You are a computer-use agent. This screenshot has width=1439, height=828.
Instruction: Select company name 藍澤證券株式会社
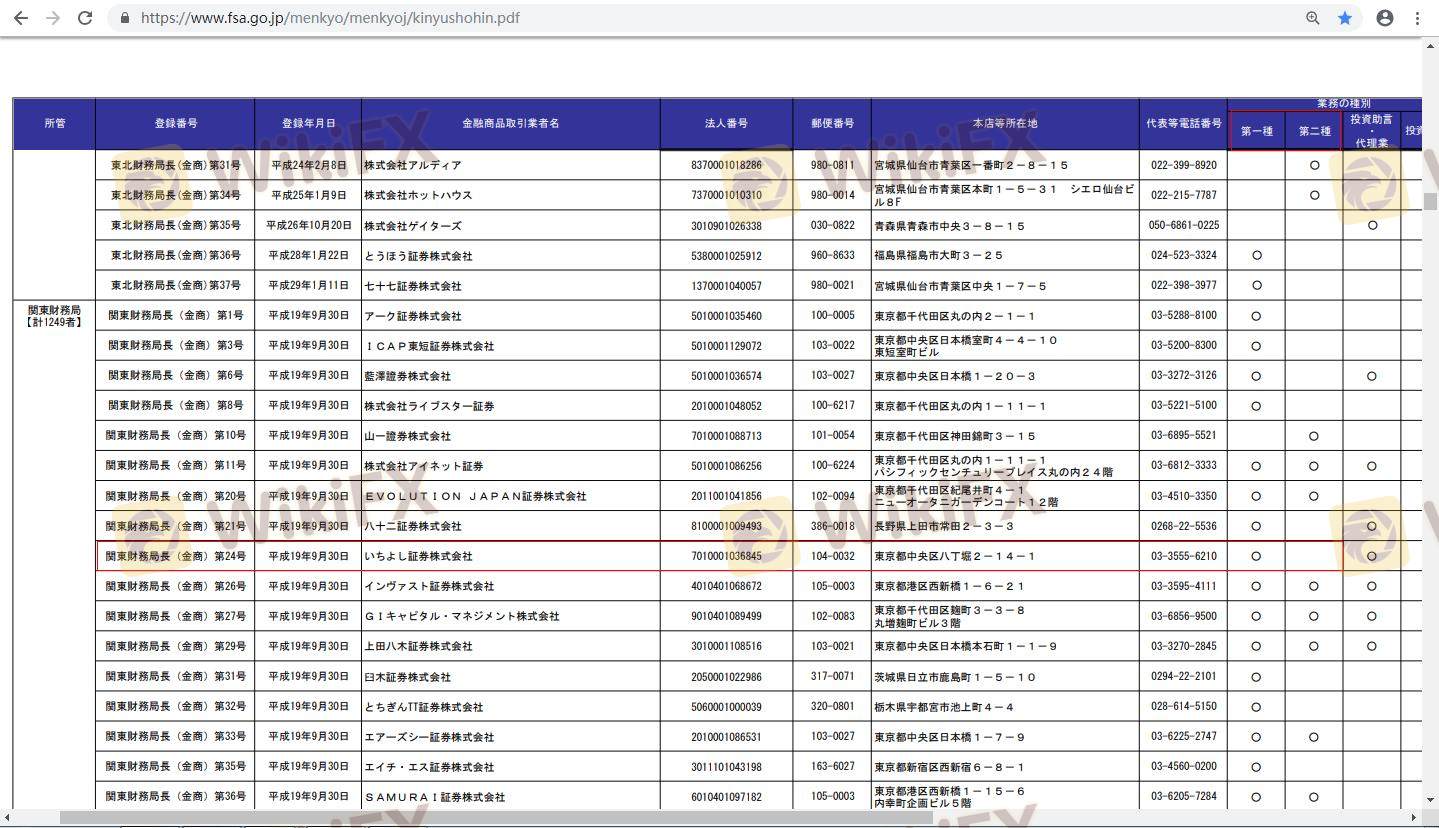(x=407, y=376)
